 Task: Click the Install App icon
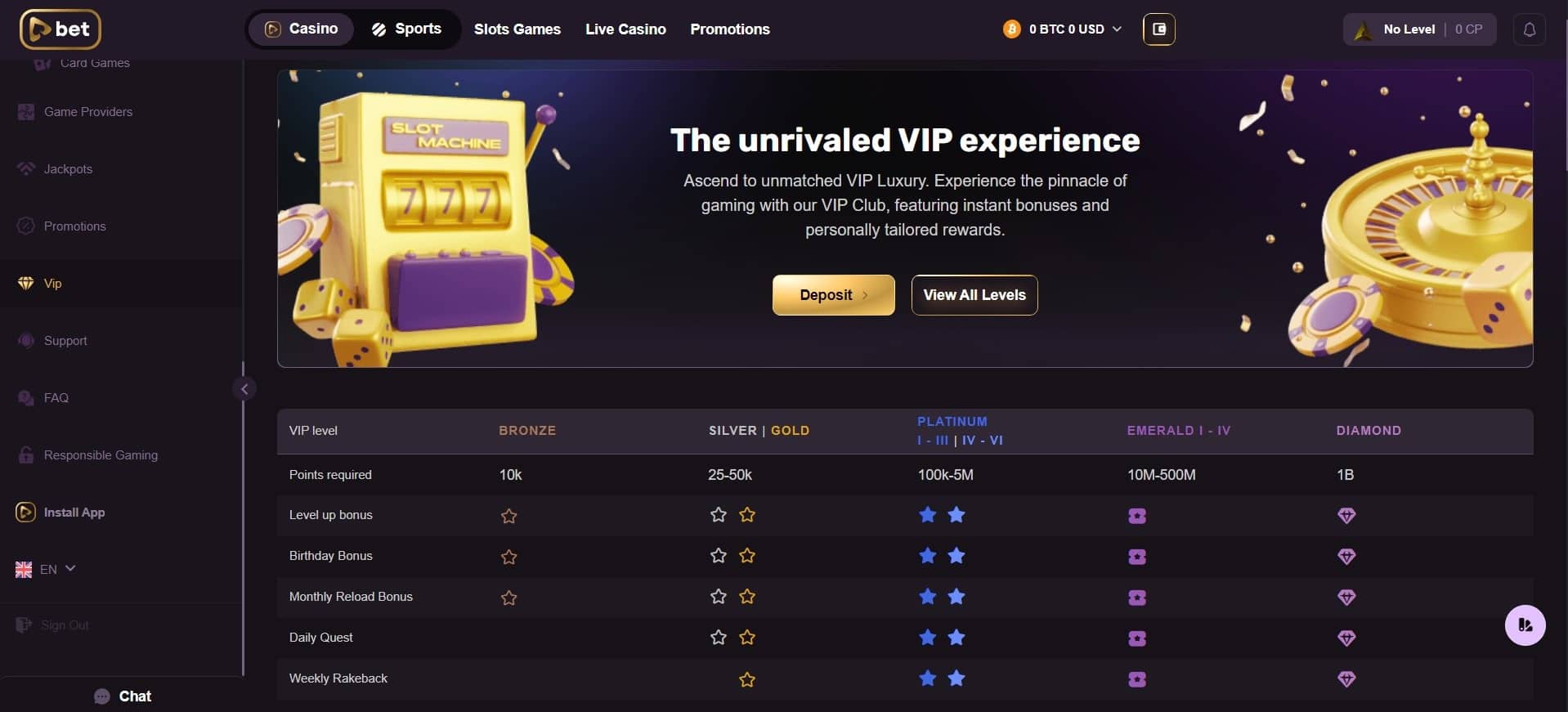coord(25,513)
